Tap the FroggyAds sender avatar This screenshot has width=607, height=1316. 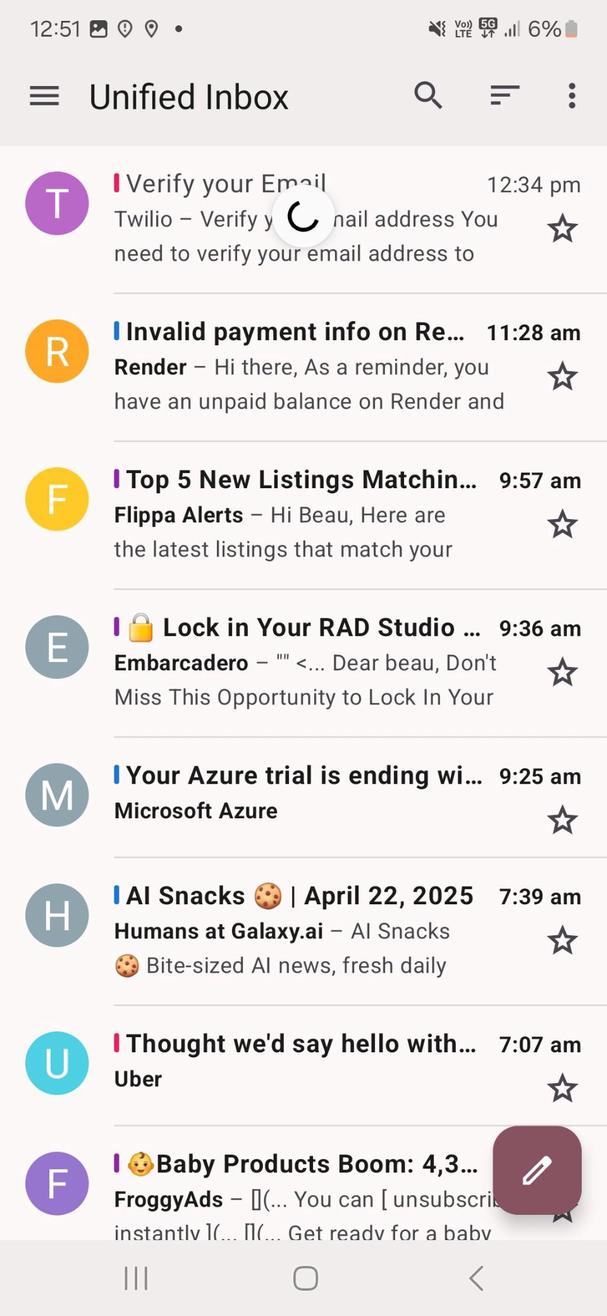(x=57, y=1183)
